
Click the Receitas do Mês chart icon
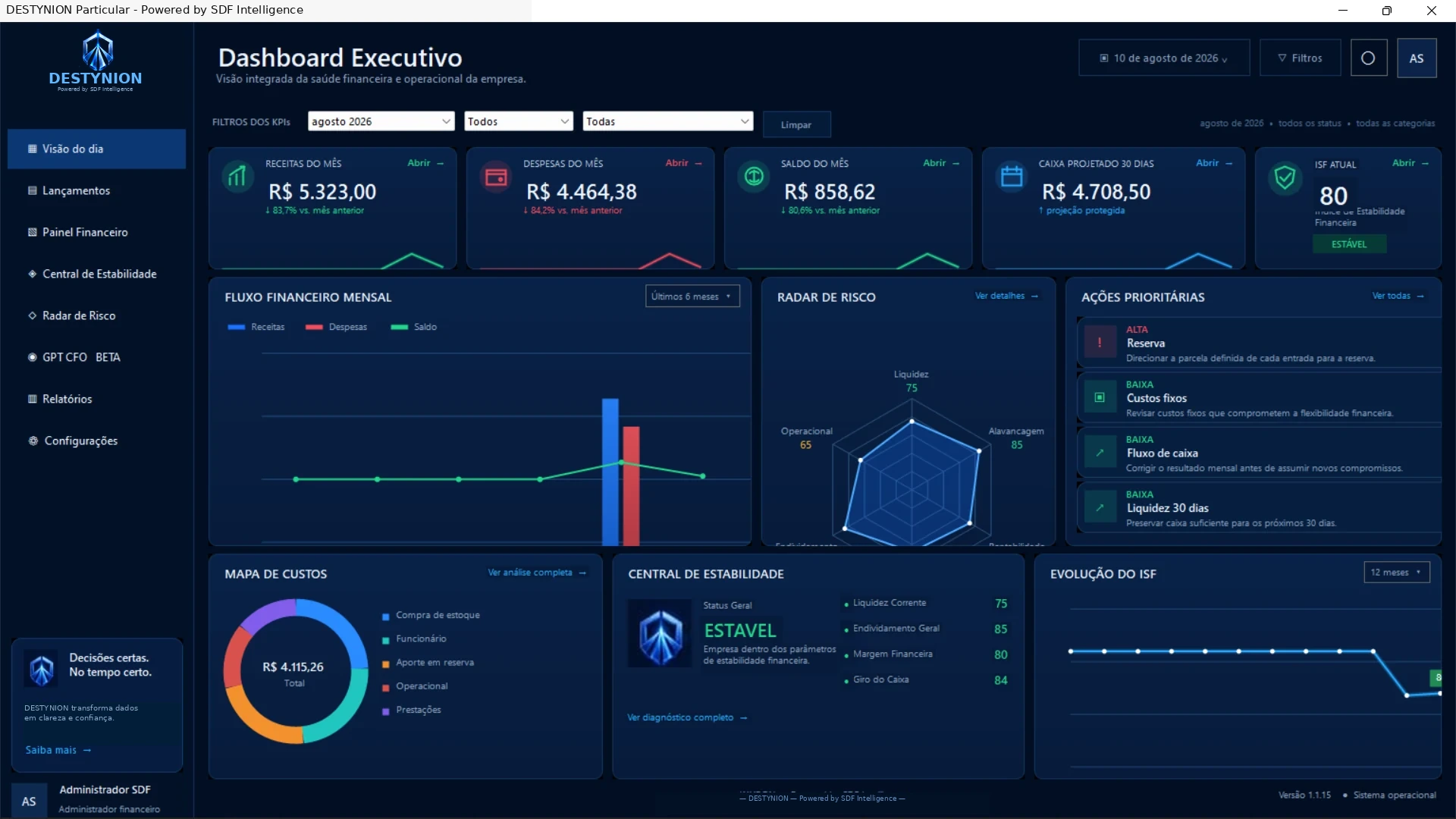pyautogui.click(x=237, y=177)
